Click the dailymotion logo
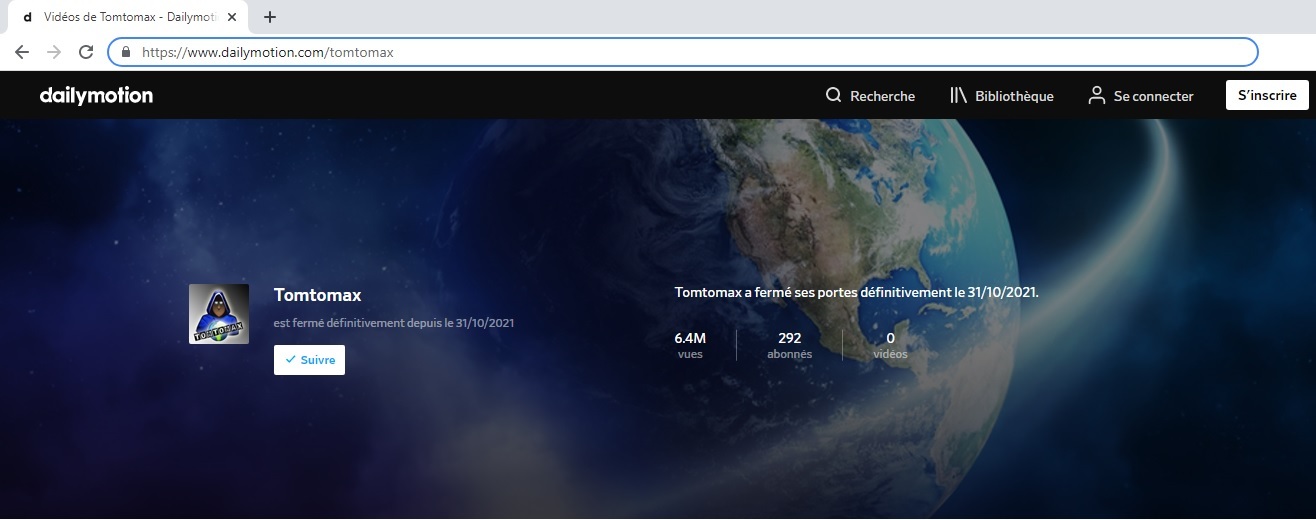1316x520 pixels. pyautogui.click(x=96, y=96)
